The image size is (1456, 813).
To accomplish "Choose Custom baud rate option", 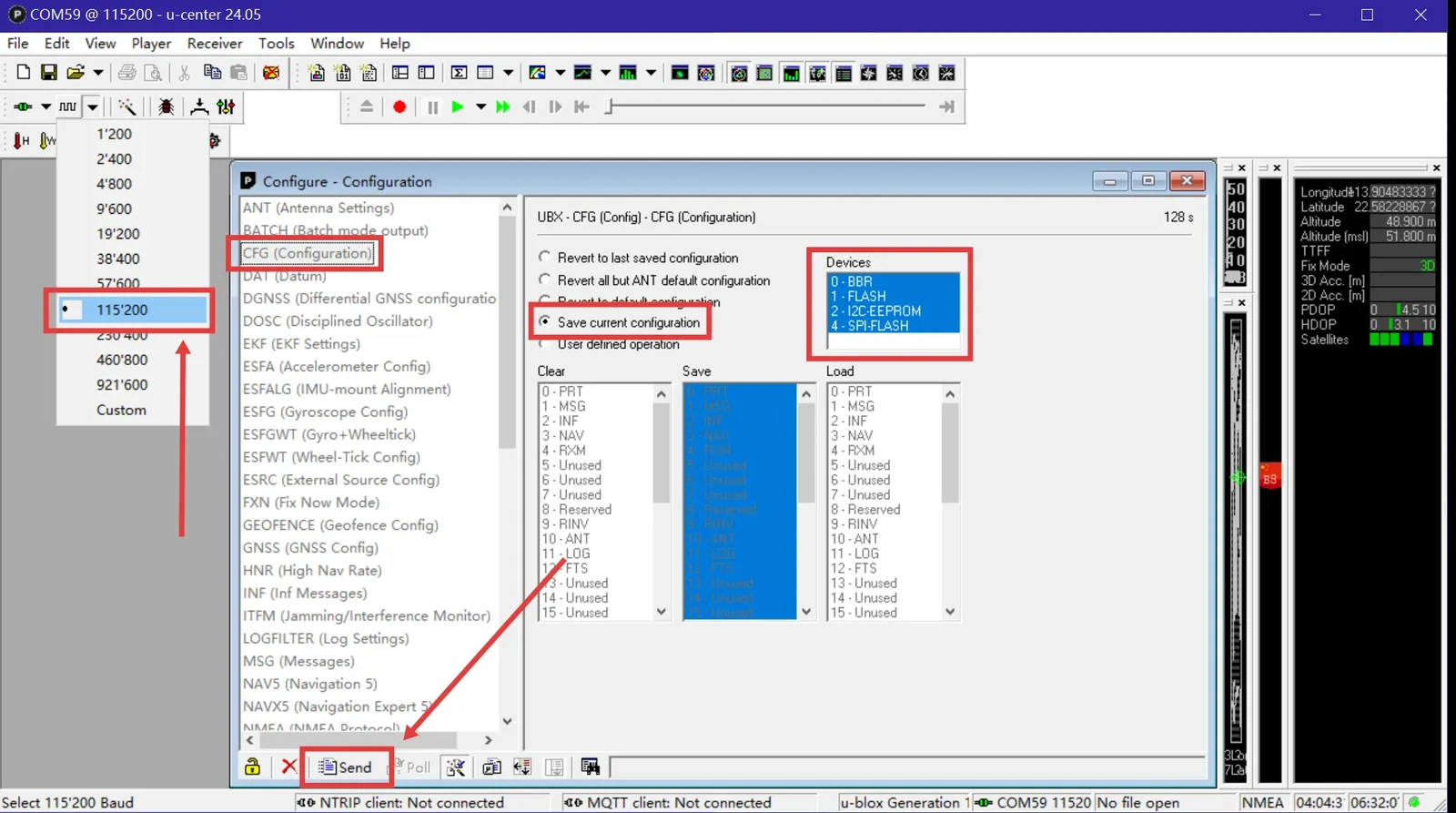I will click(133, 410).
